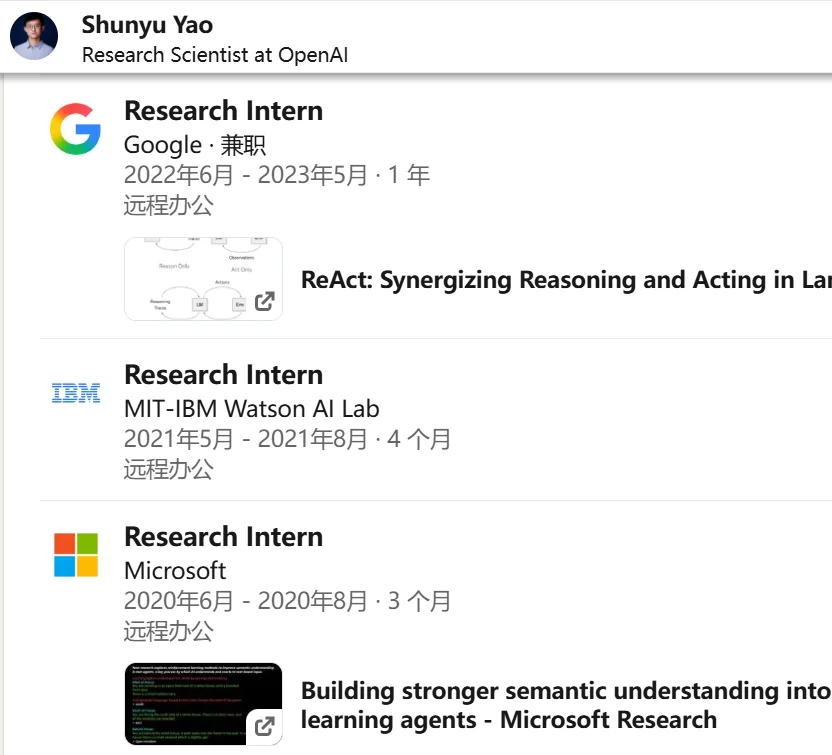832x755 pixels.
Task: Click the Microsoft company name text
Action: pyautogui.click(x=175, y=571)
